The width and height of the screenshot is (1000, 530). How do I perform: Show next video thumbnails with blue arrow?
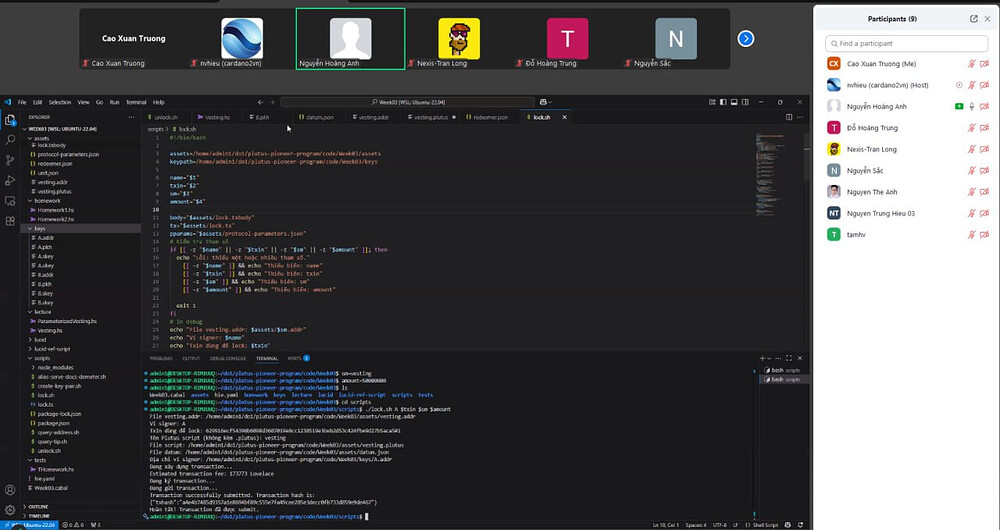pos(746,39)
